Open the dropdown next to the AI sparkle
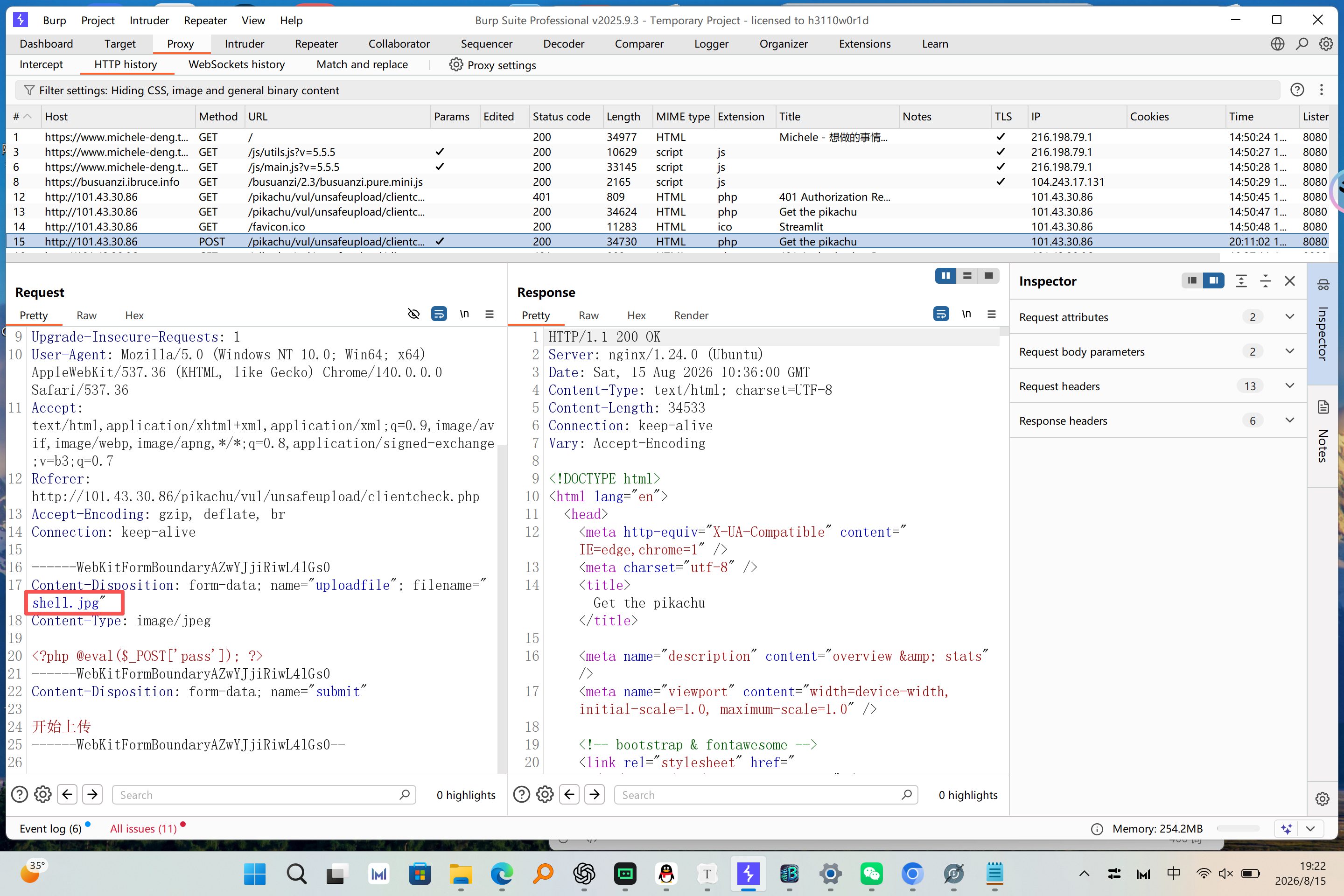1344x896 pixels. click(1310, 829)
